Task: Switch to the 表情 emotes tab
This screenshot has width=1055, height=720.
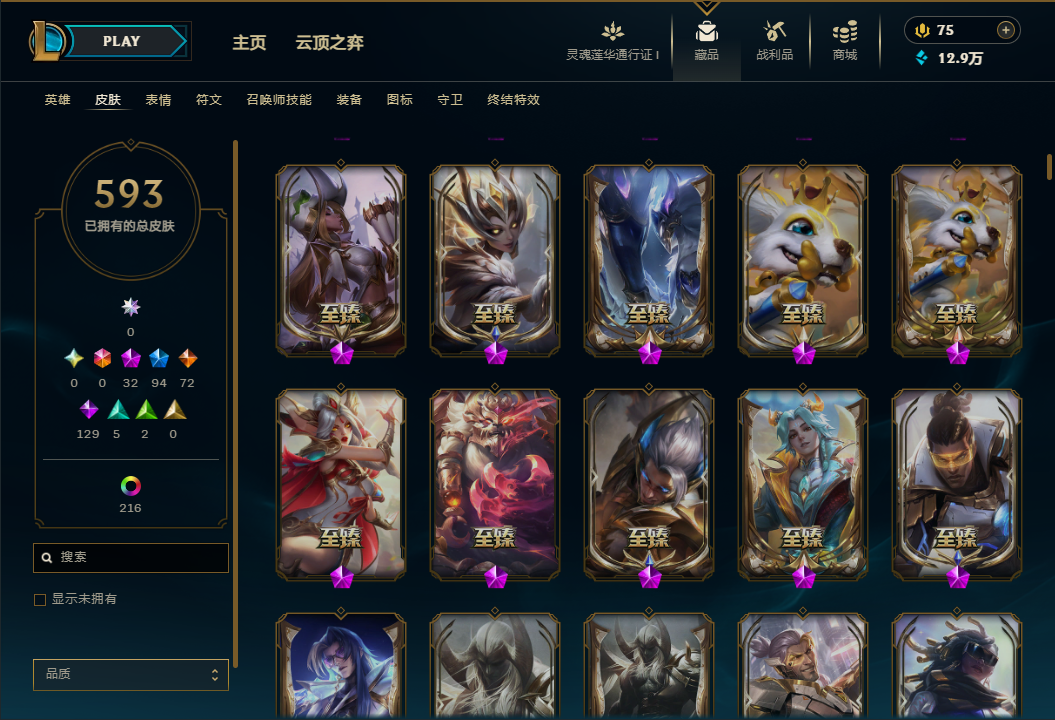Action: point(158,100)
